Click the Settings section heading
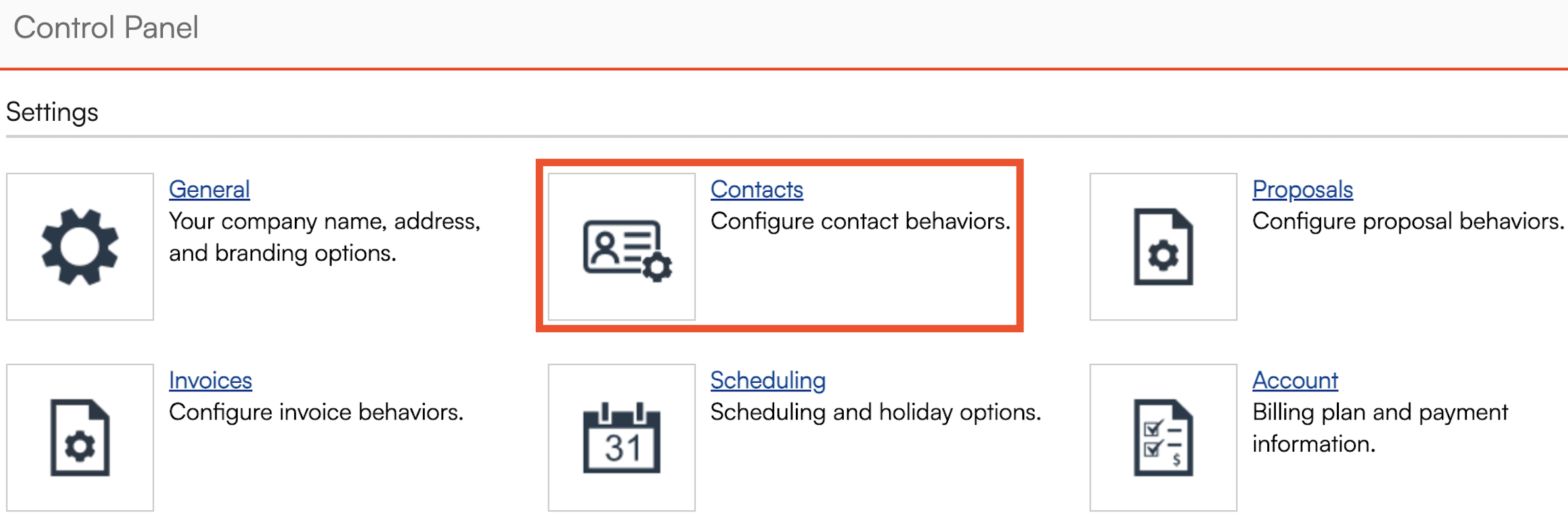Image resolution: width=1568 pixels, height=520 pixels. tap(53, 112)
